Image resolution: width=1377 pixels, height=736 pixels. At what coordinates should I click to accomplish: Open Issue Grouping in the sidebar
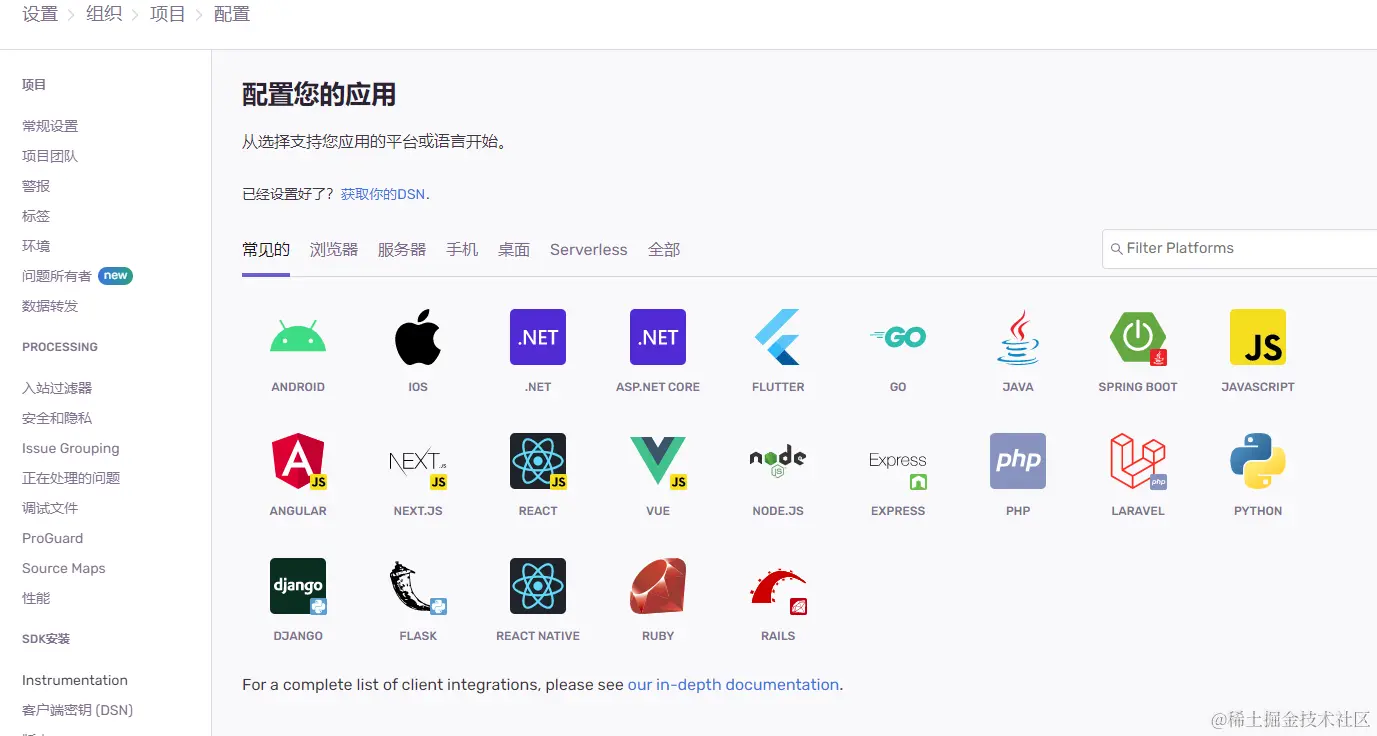click(x=71, y=448)
